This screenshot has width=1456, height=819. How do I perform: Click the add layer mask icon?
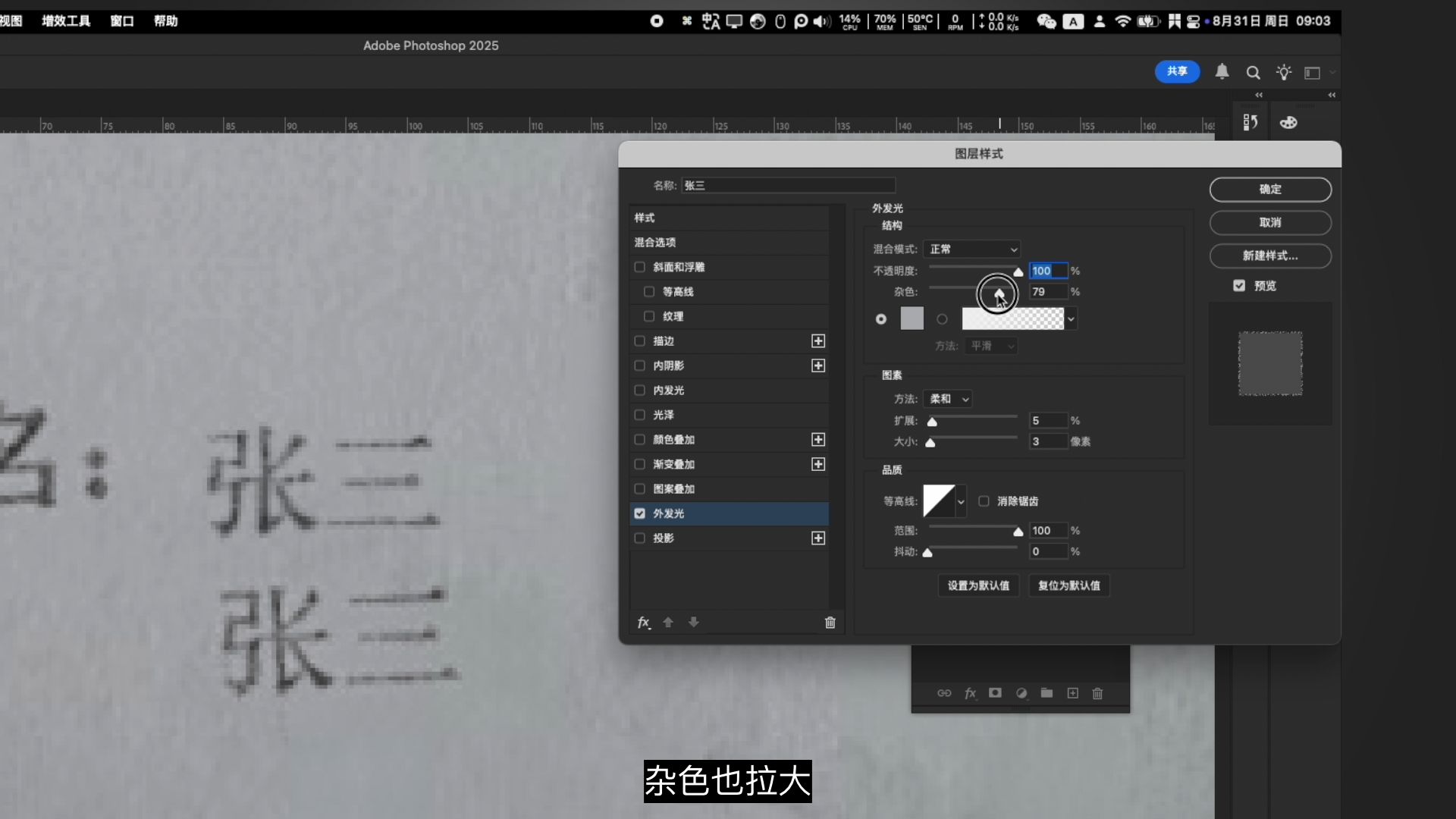click(x=995, y=693)
